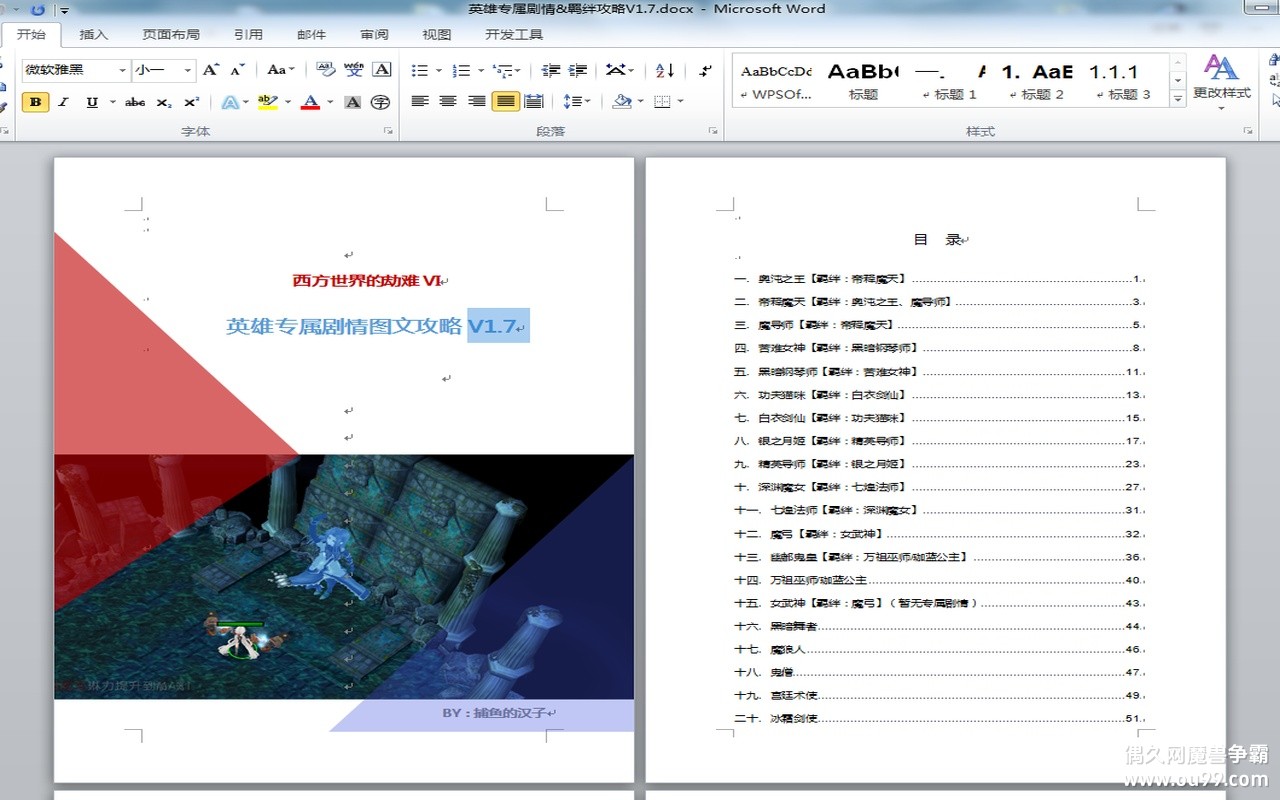Click the grow font size icon

pyautogui.click(x=210, y=70)
